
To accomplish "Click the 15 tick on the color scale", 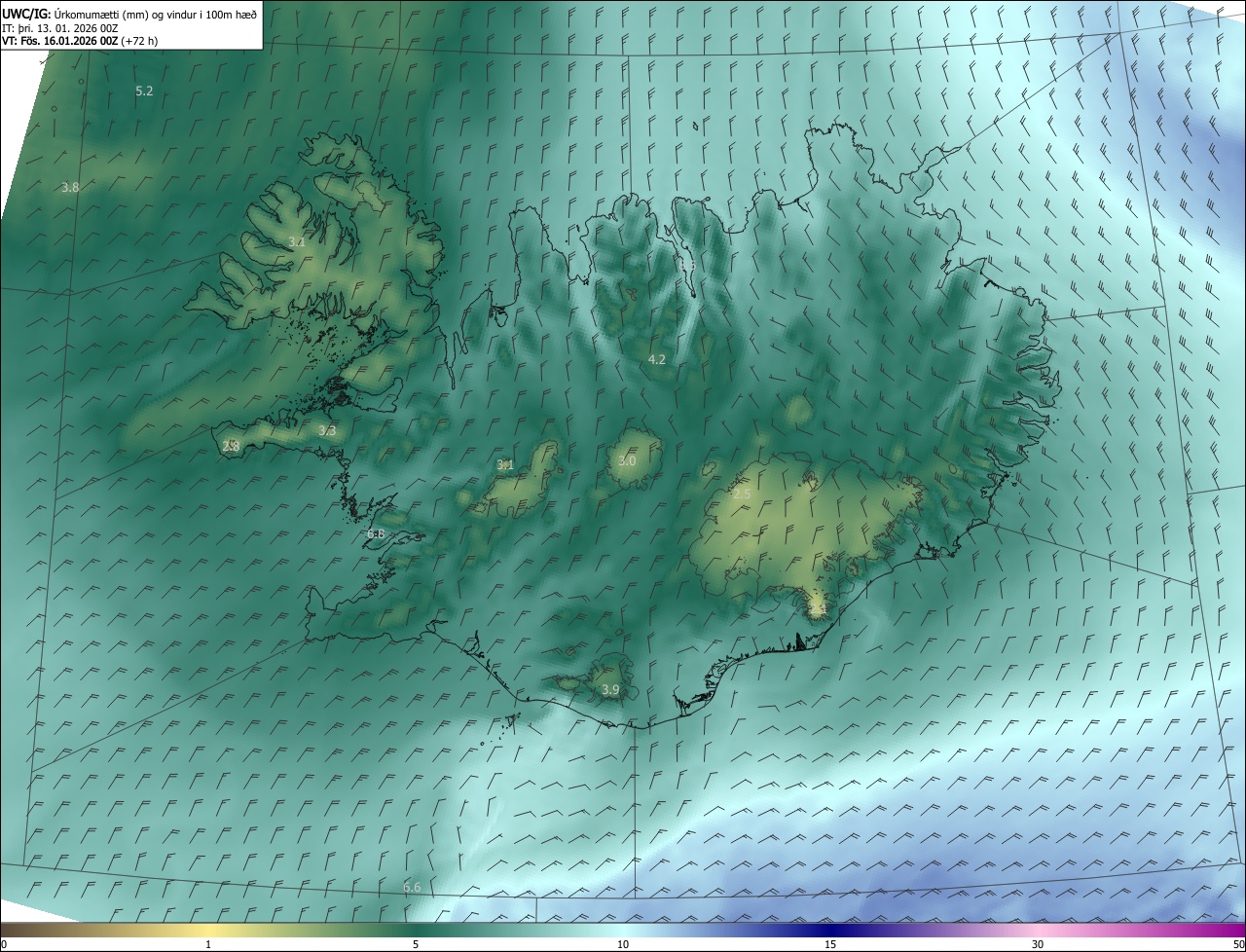I will (x=830, y=944).
